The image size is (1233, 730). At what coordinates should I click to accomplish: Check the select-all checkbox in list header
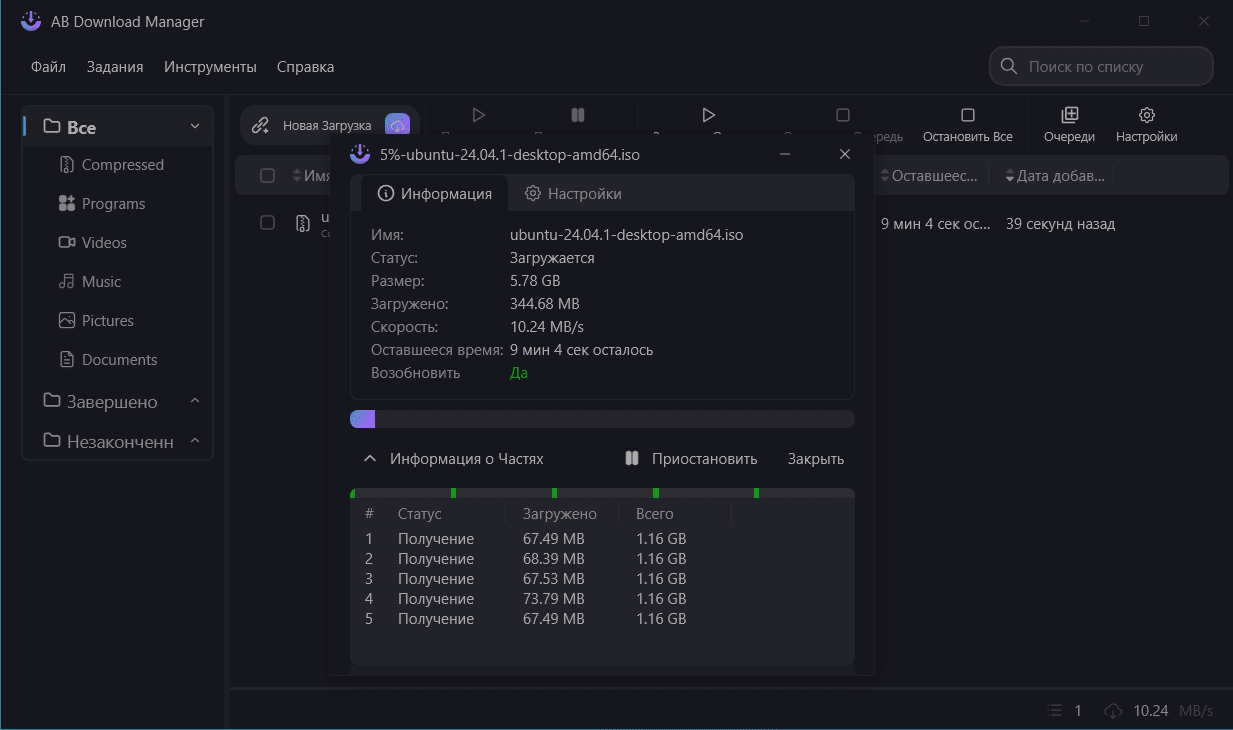[x=267, y=176]
